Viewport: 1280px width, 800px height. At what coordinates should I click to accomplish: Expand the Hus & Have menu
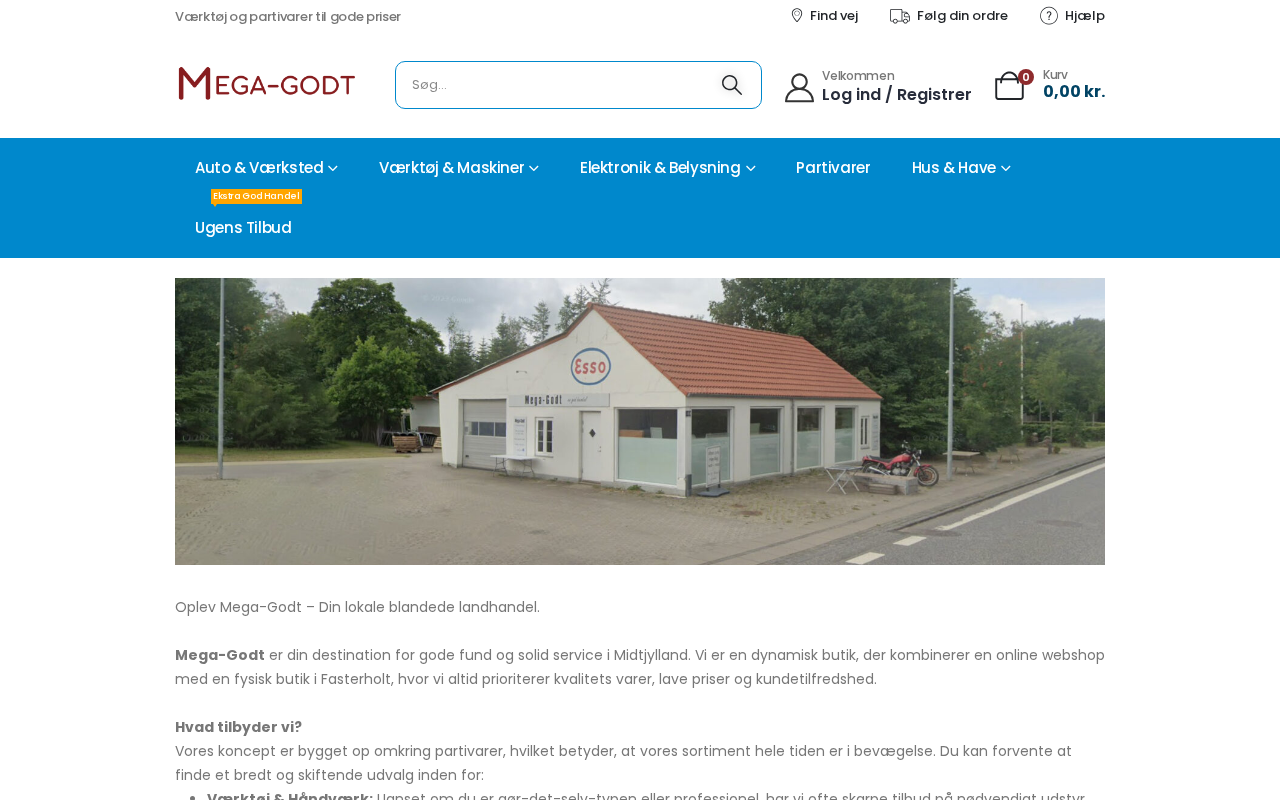[x=961, y=168]
